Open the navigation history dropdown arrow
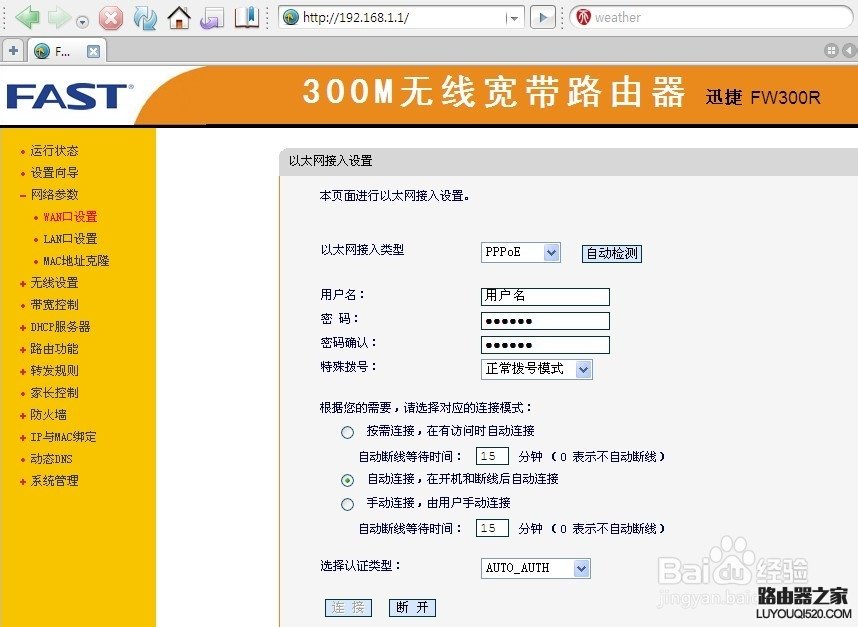The width and height of the screenshot is (858, 627). click(x=83, y=22)
